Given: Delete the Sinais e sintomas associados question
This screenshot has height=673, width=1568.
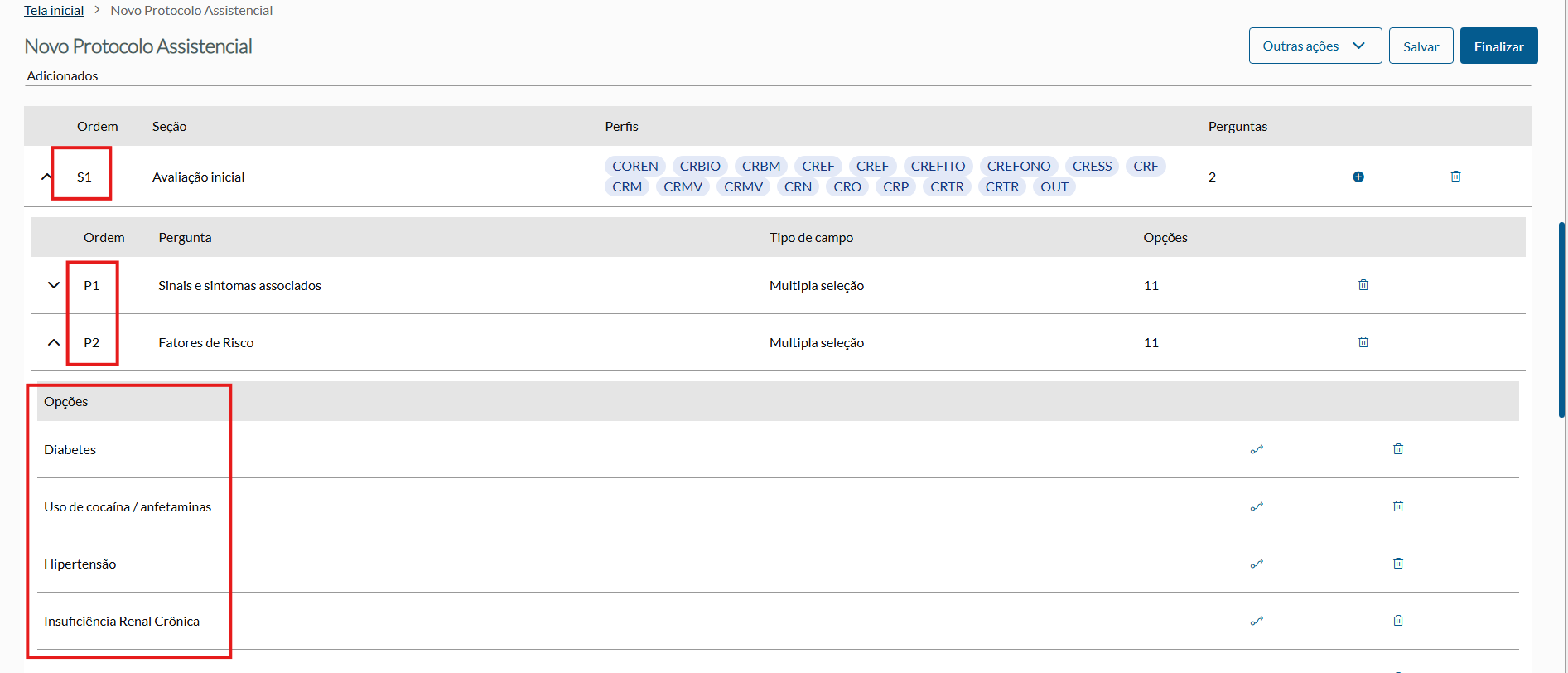Looking at the screenshot, I should (1363, 285).
